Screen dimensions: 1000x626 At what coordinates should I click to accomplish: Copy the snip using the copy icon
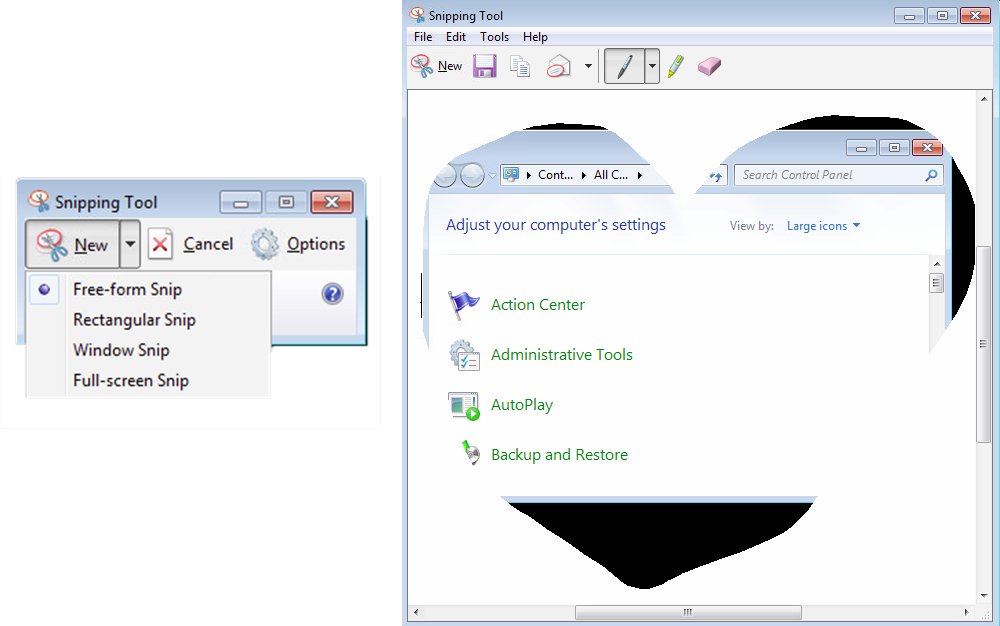click(520, 66)
